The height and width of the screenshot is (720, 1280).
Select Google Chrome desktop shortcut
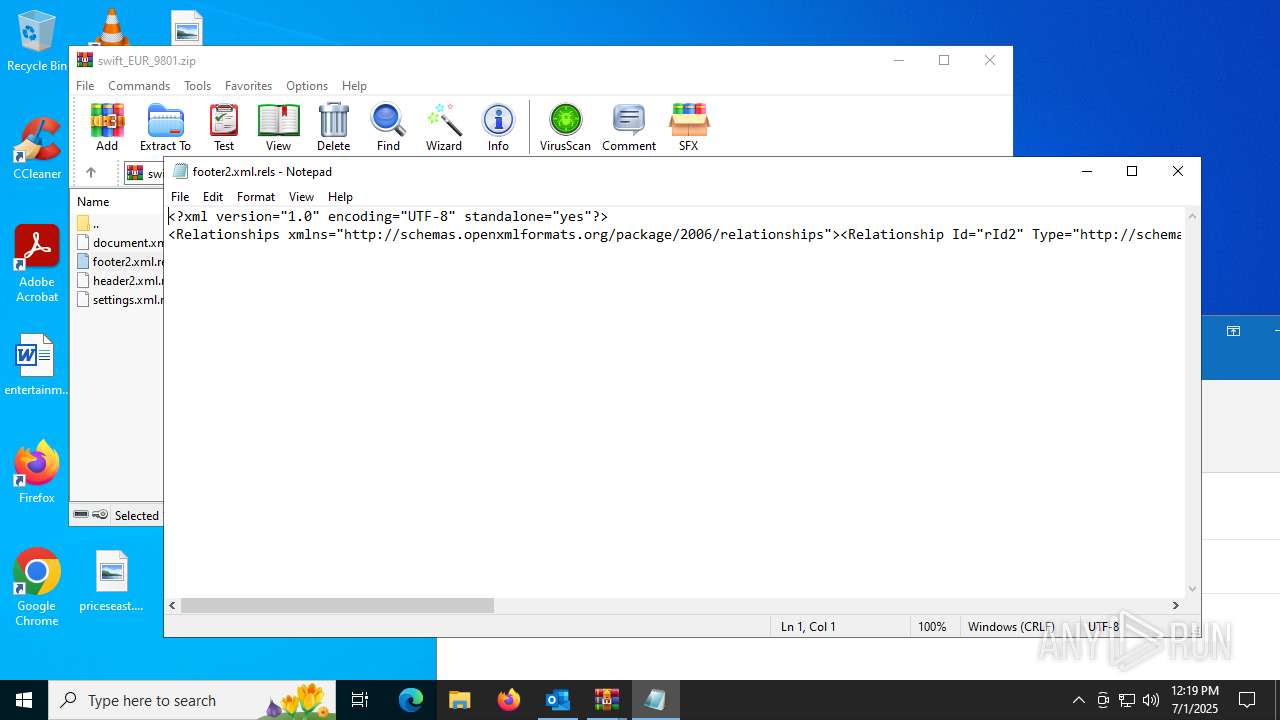tap(37, 588)
